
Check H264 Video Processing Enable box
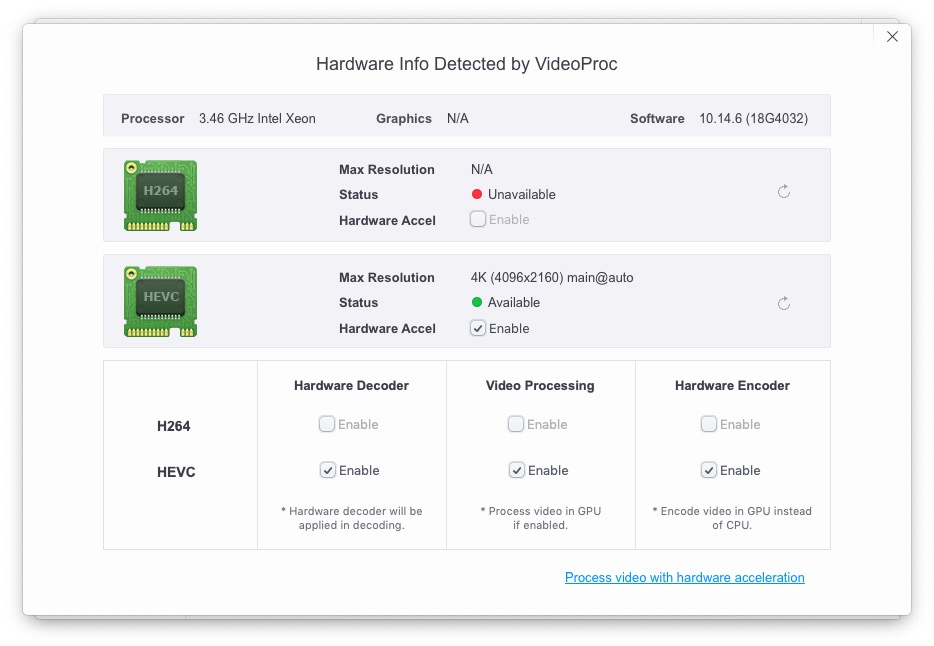[x=516, y=424]
